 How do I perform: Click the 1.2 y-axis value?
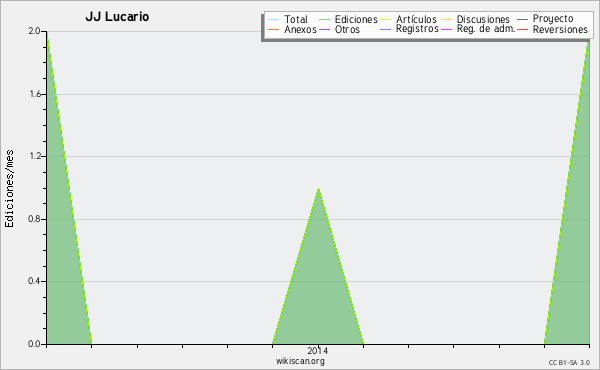point(35,156)
